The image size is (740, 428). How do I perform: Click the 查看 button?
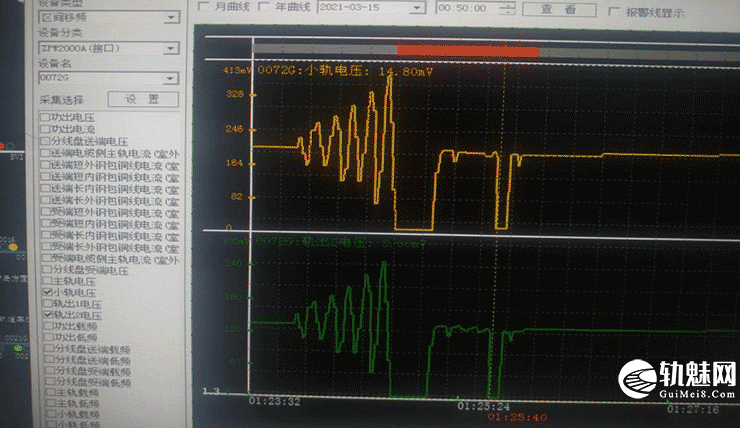point(559,9)
